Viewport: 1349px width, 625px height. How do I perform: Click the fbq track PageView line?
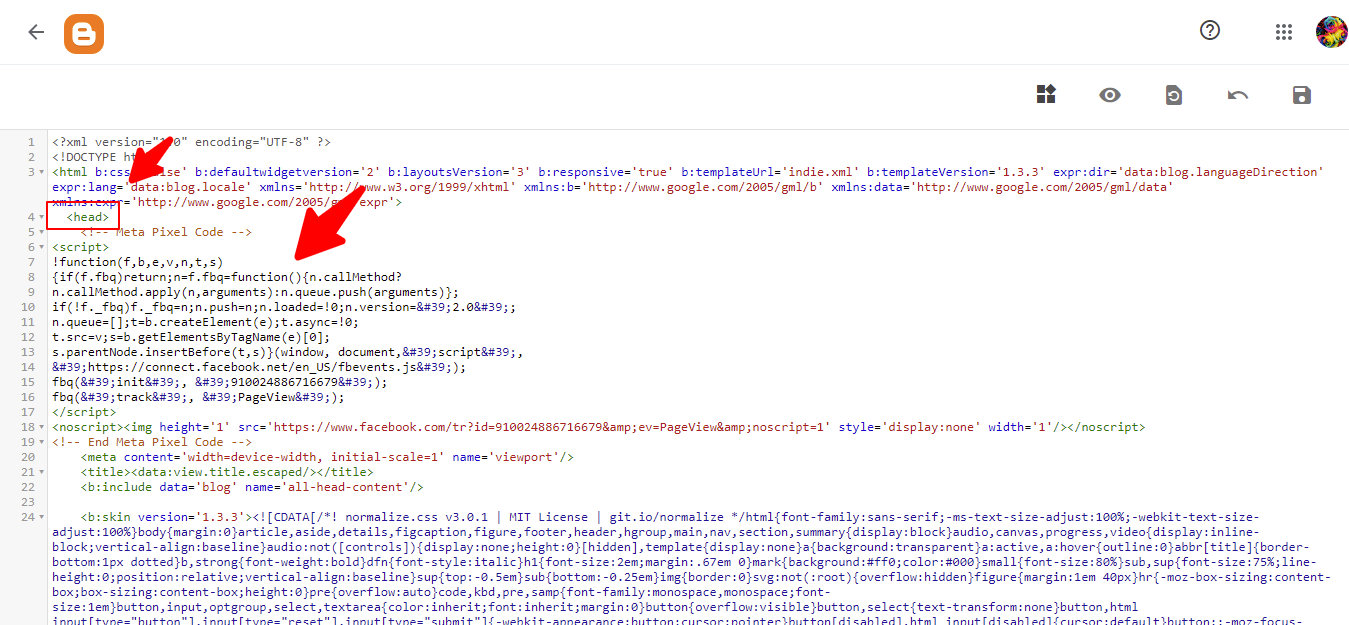pyautogui.click(x=198, y=397)
